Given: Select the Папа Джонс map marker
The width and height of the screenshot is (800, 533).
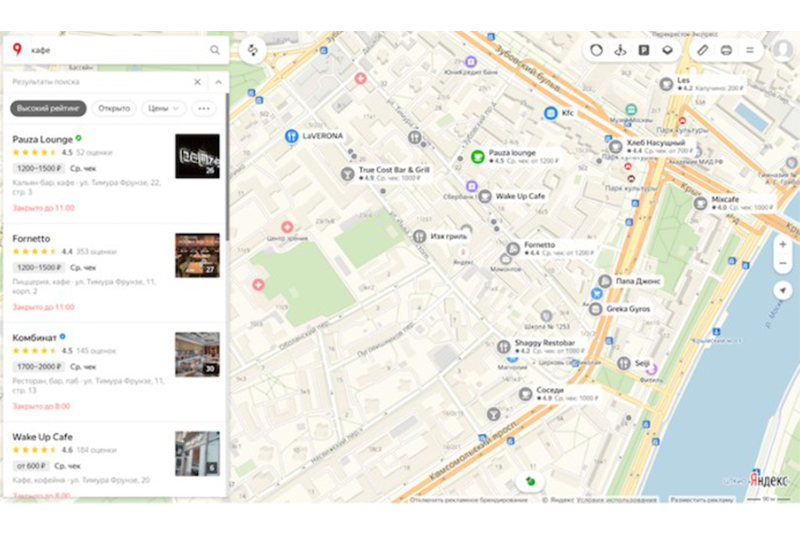Looking at the screenshot, I should 605,281.
